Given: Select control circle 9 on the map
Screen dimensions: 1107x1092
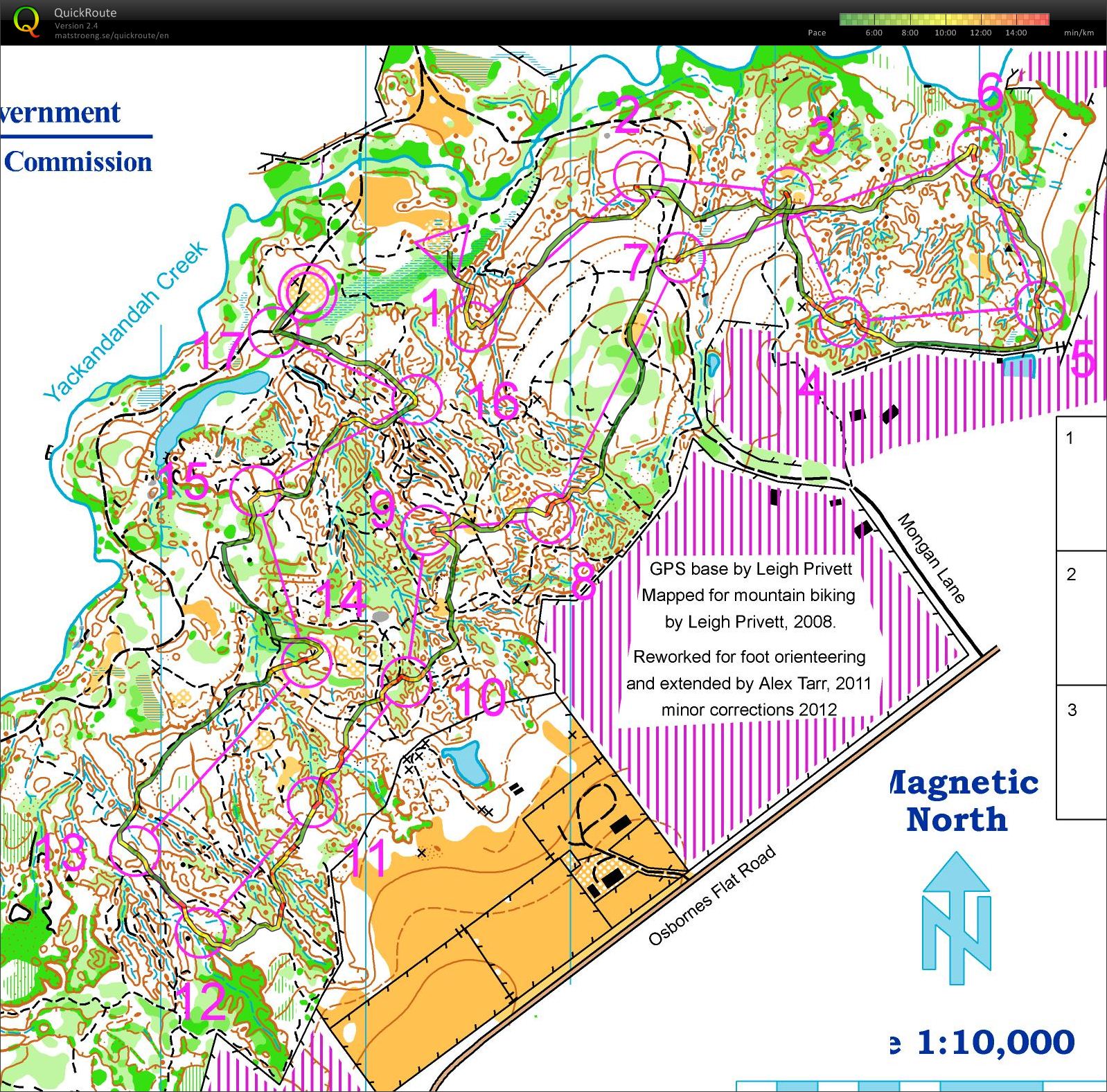Looking at the screenshot, I should [x=426, y=530].
